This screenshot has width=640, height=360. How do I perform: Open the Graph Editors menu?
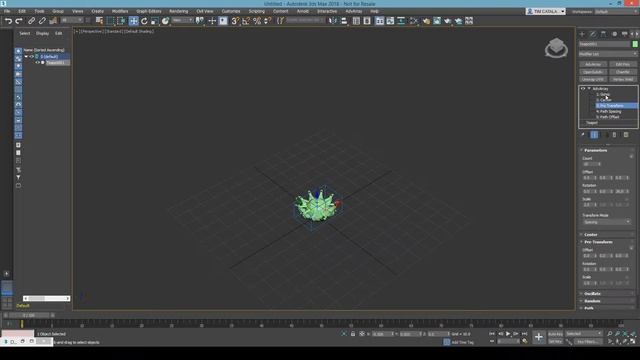point(149,11)
